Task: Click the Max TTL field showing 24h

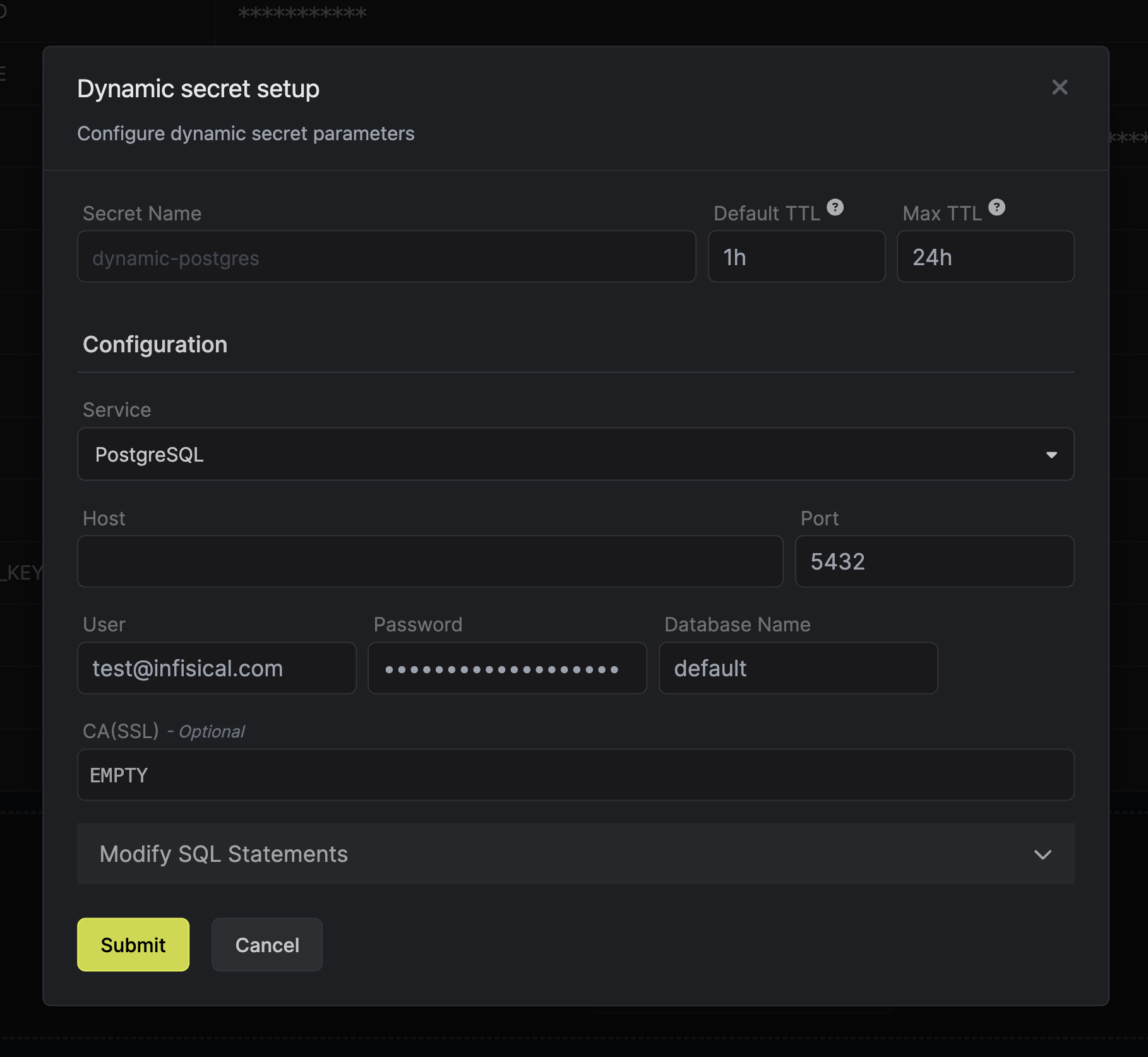Action: tap(985, 256)
